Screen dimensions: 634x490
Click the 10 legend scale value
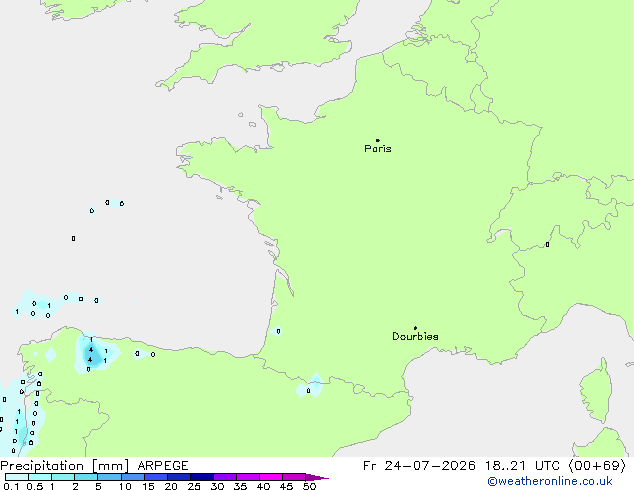pos(125,486)
